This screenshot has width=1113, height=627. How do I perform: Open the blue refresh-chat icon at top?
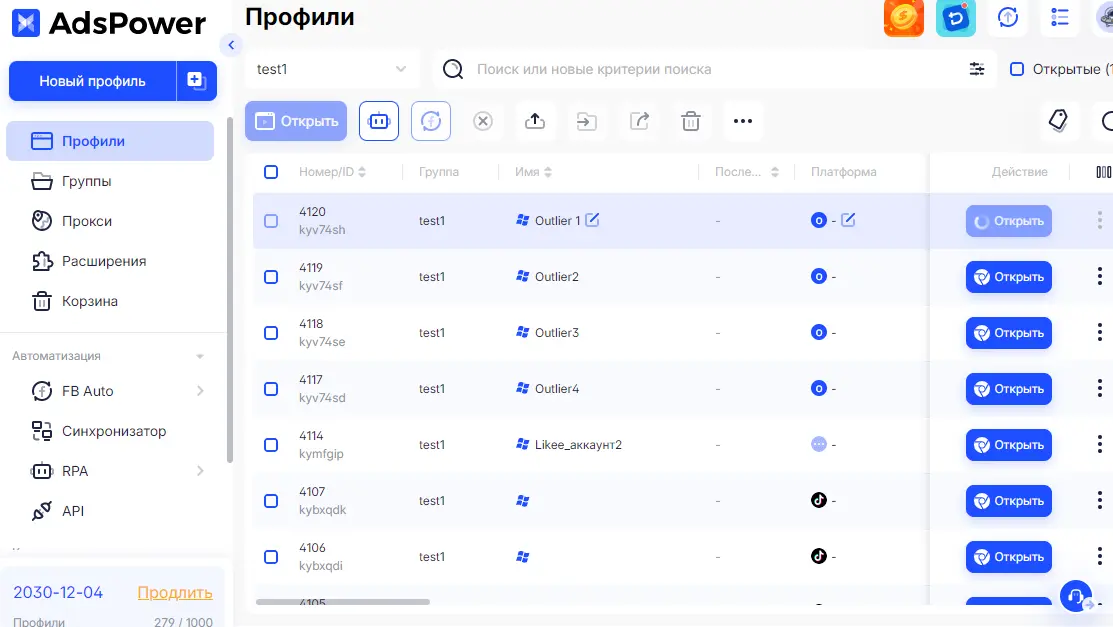tap(955, 17)
